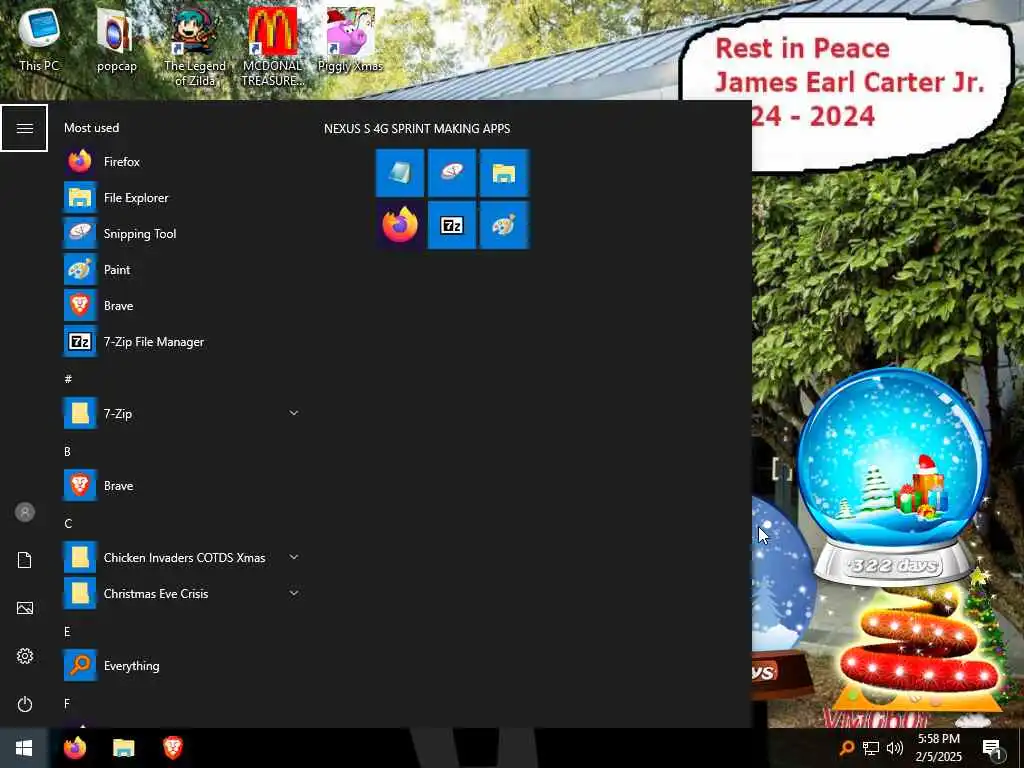Click the E section letter header

coord(67,632)
